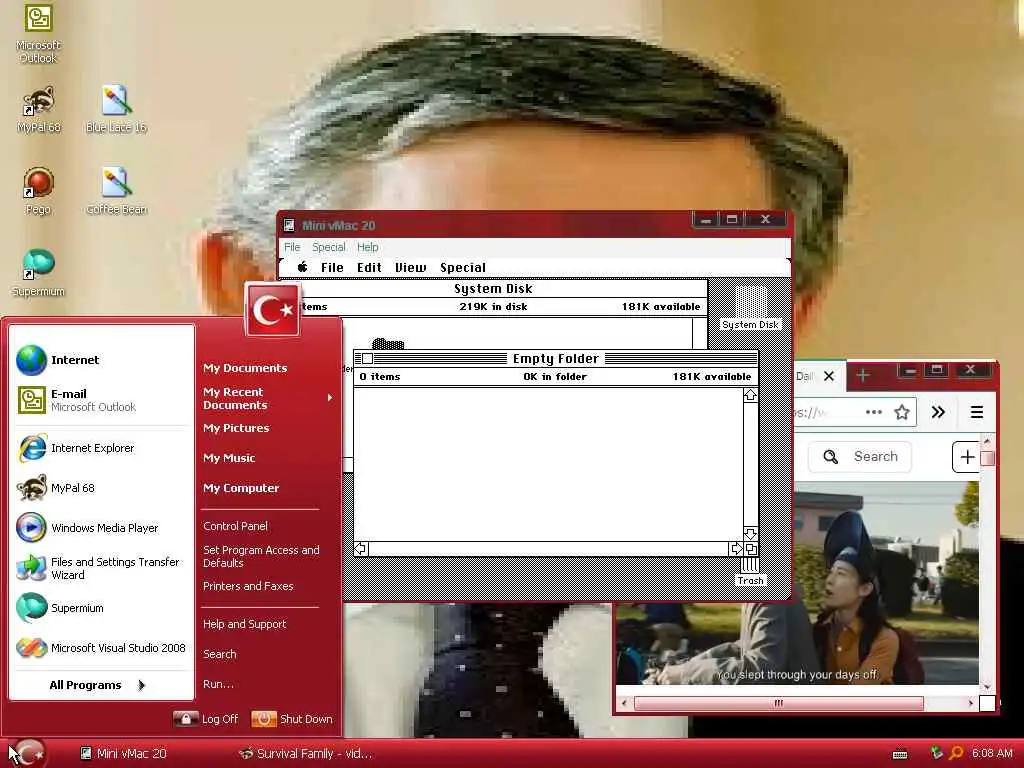Open the Supermium desktop shortcut
This screenshot has width=1024, height=768.
pos(38,273)
